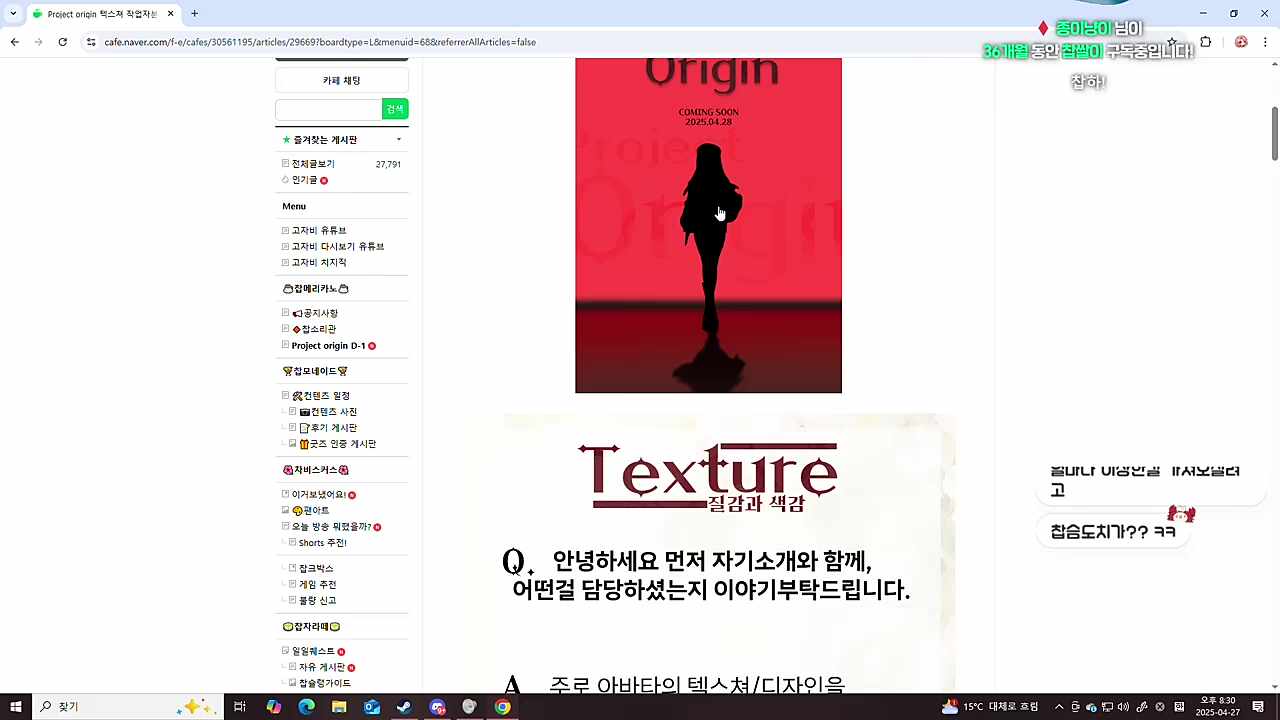The width and height of the screenshot is (1280, 720).
Task: Reload the page with the refresh icon
Action: pos(62,42)
